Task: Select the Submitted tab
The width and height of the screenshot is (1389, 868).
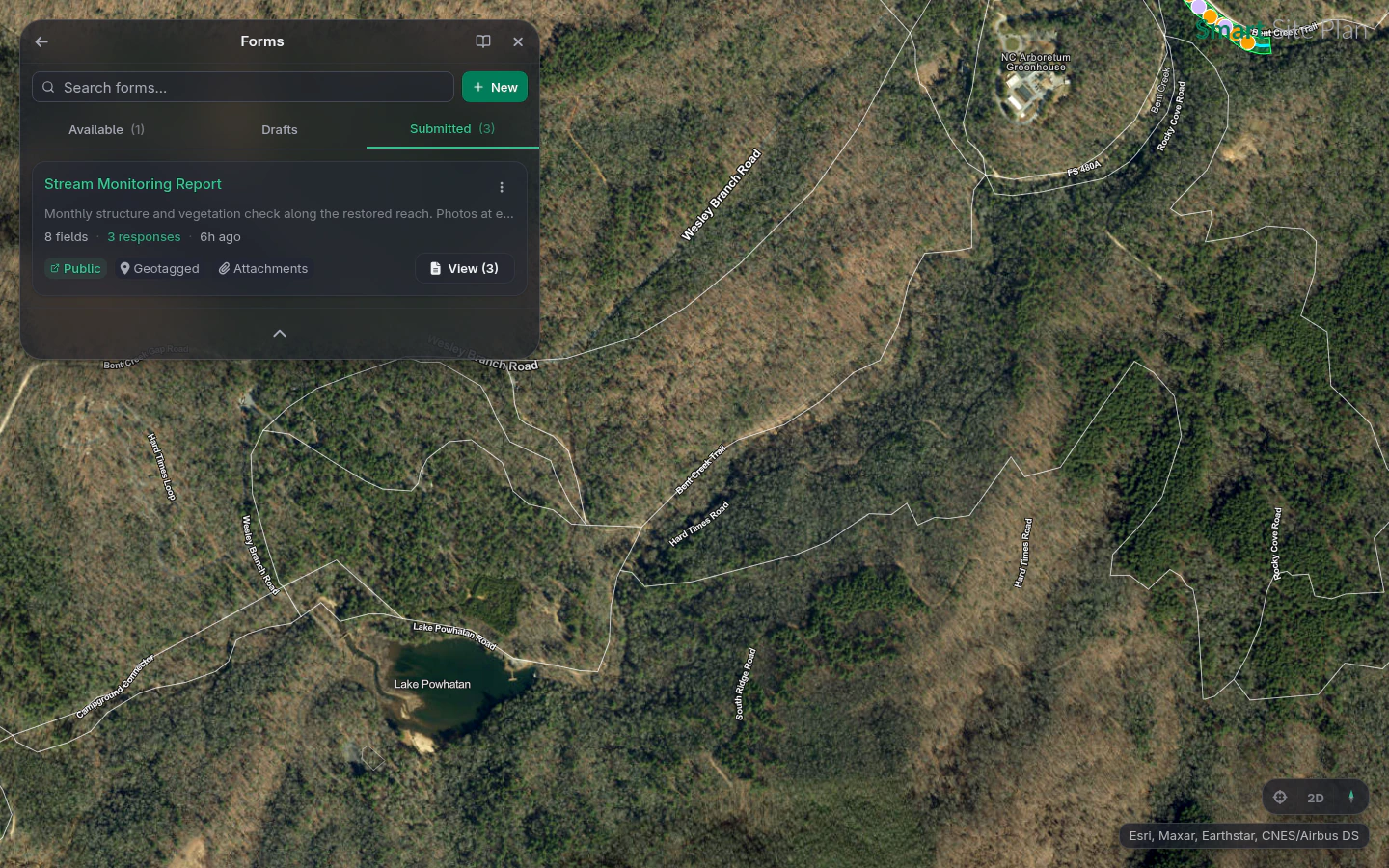Action: (x=452, y=129)
